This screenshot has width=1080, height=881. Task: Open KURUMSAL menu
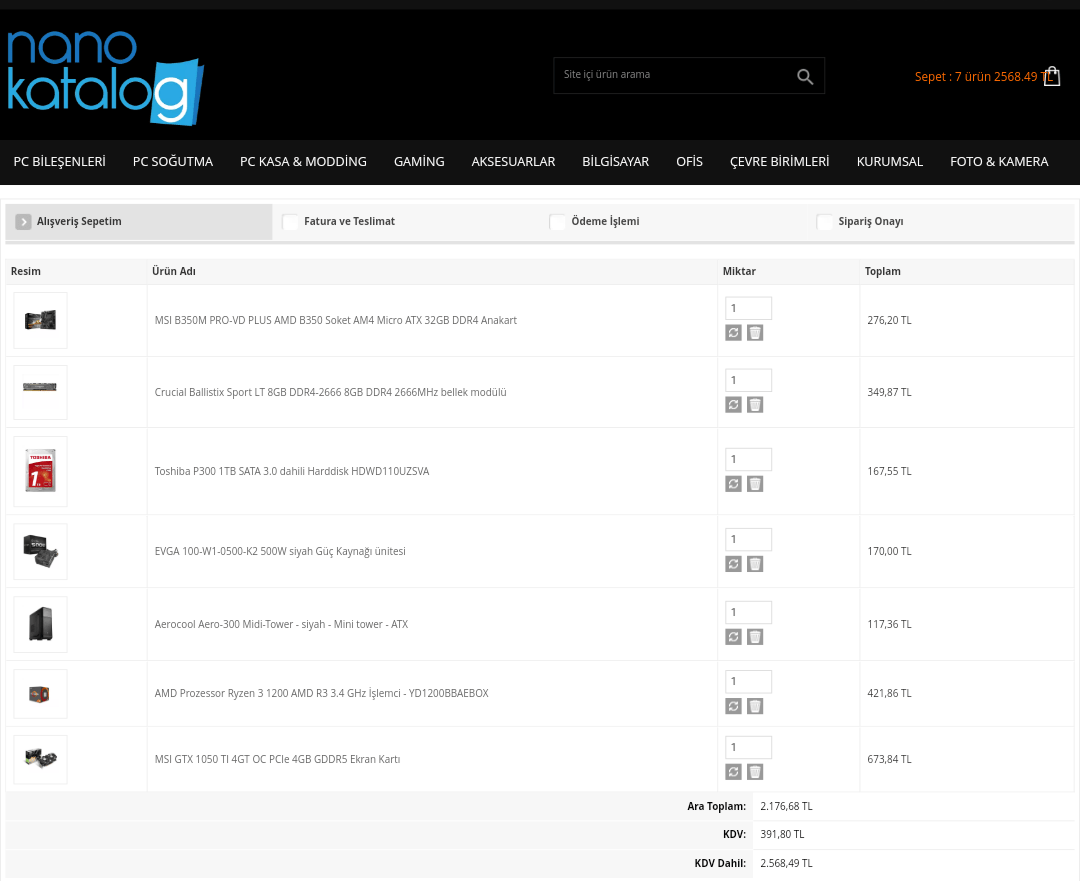point(889,162)
